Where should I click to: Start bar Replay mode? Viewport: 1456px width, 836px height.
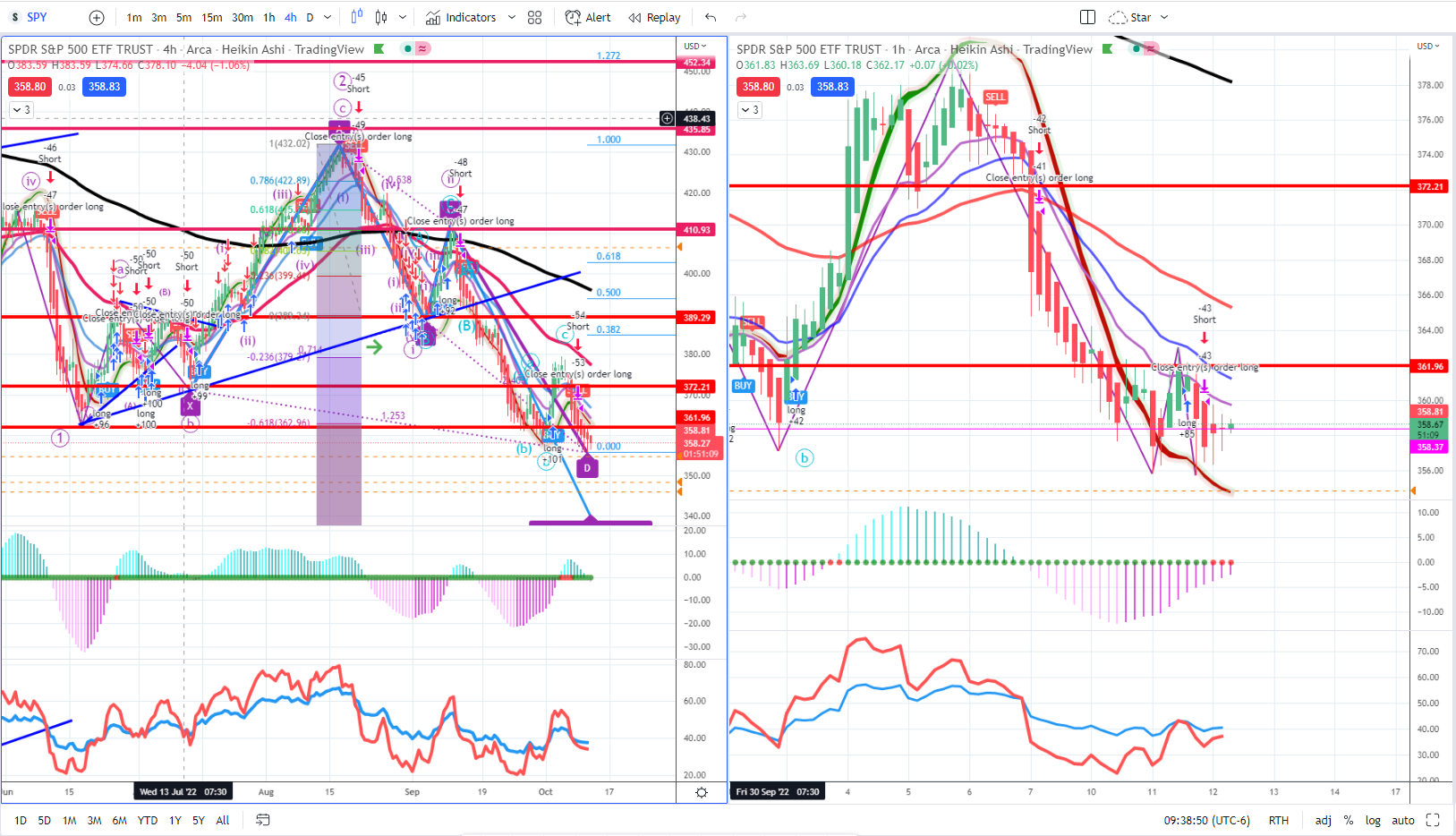coord(654,17)
